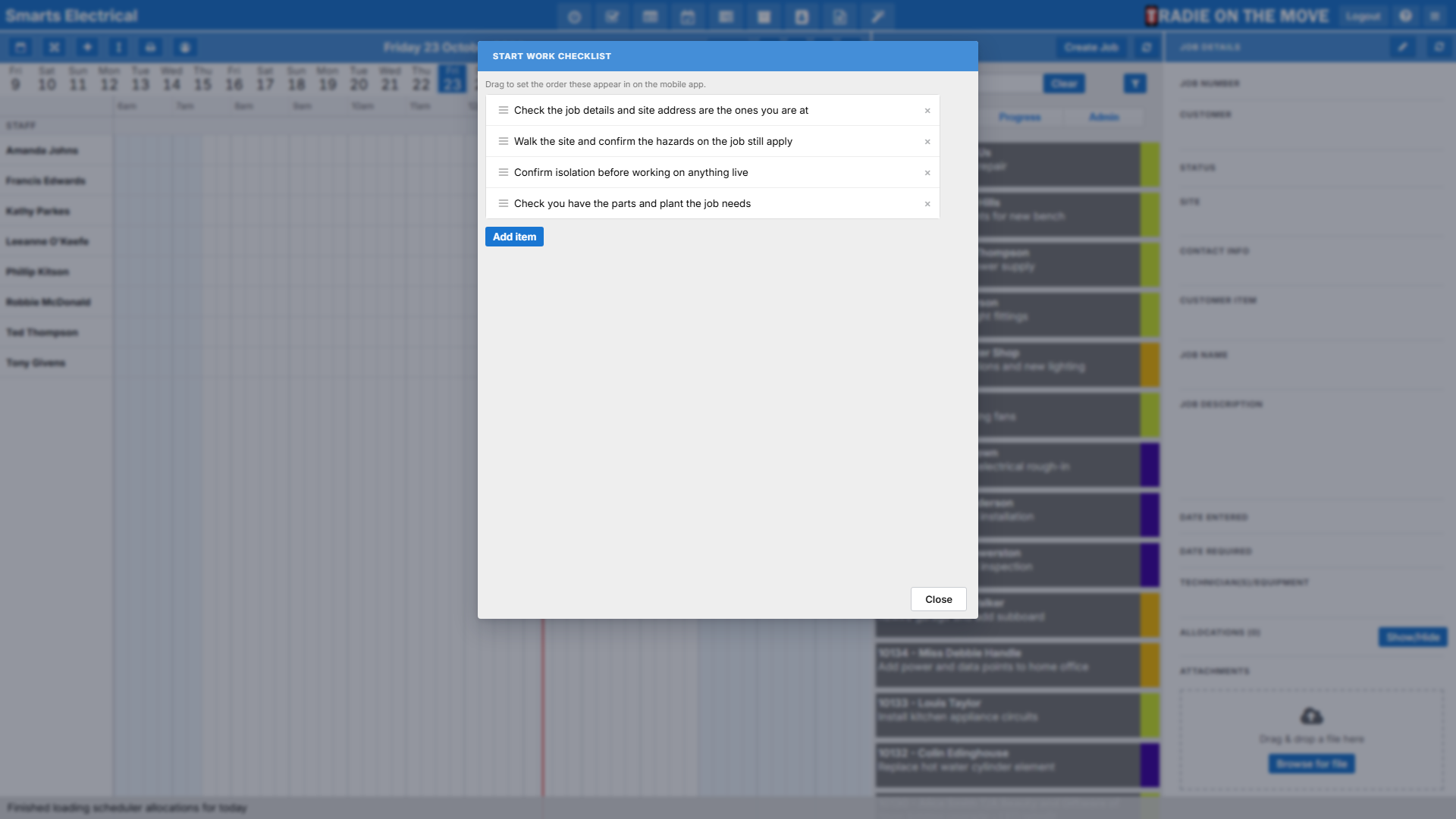Image resolution: width=1456 pixels, height=819 pixels.
Task: Click 'Create Job' in the background scheduler
Action: pyautogui.click(x=1090, y=47)
